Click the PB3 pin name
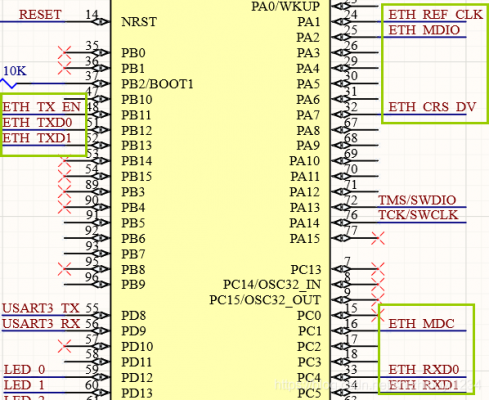 pos(133,192)
